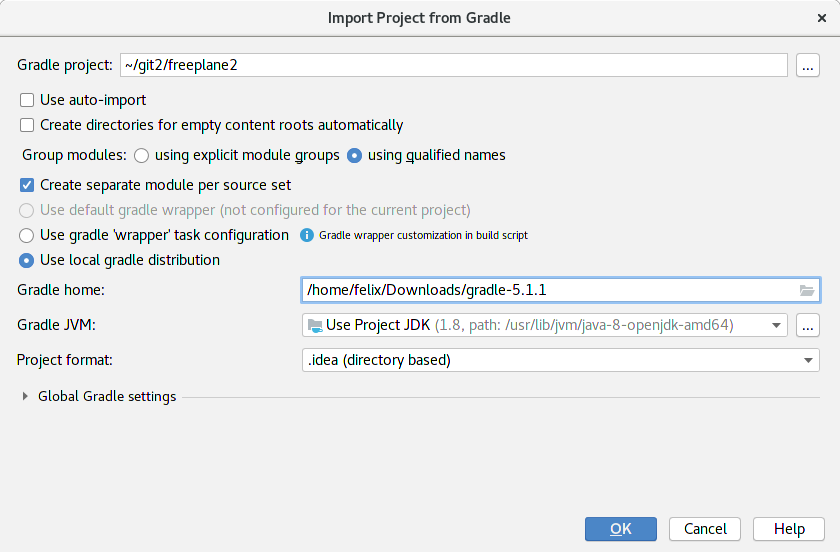Check Create directories for empty content roots

point(28,125)
